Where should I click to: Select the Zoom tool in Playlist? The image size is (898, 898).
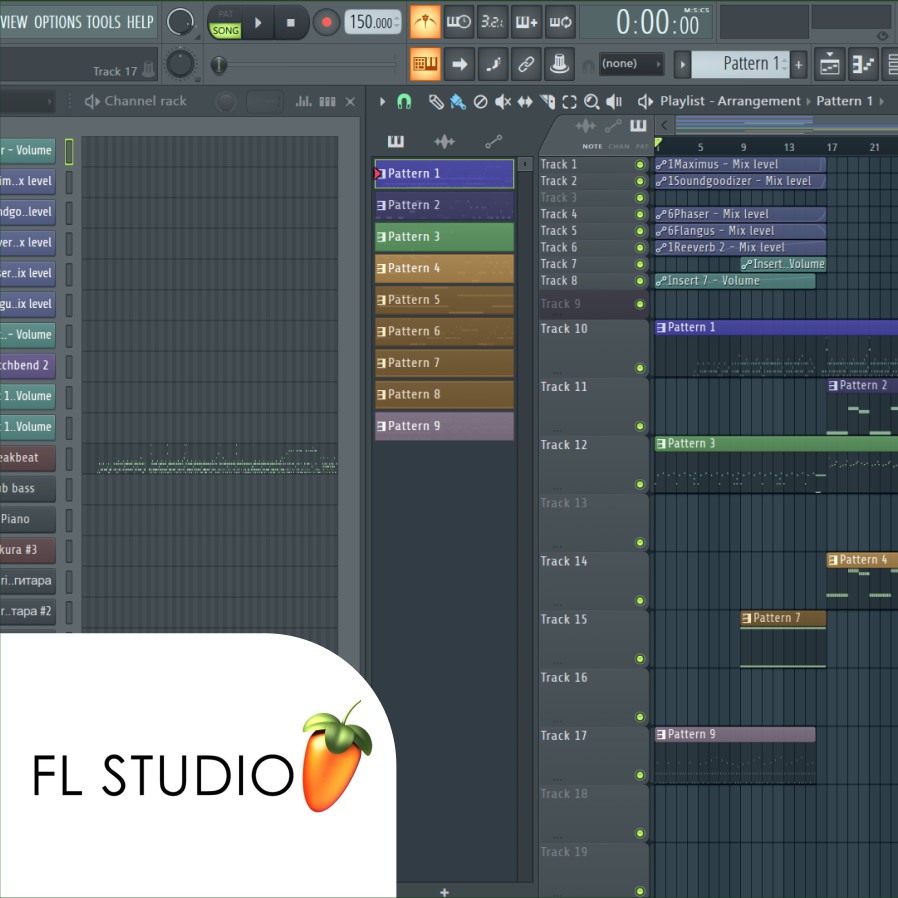pyautogui.click(x=592, y=102)
